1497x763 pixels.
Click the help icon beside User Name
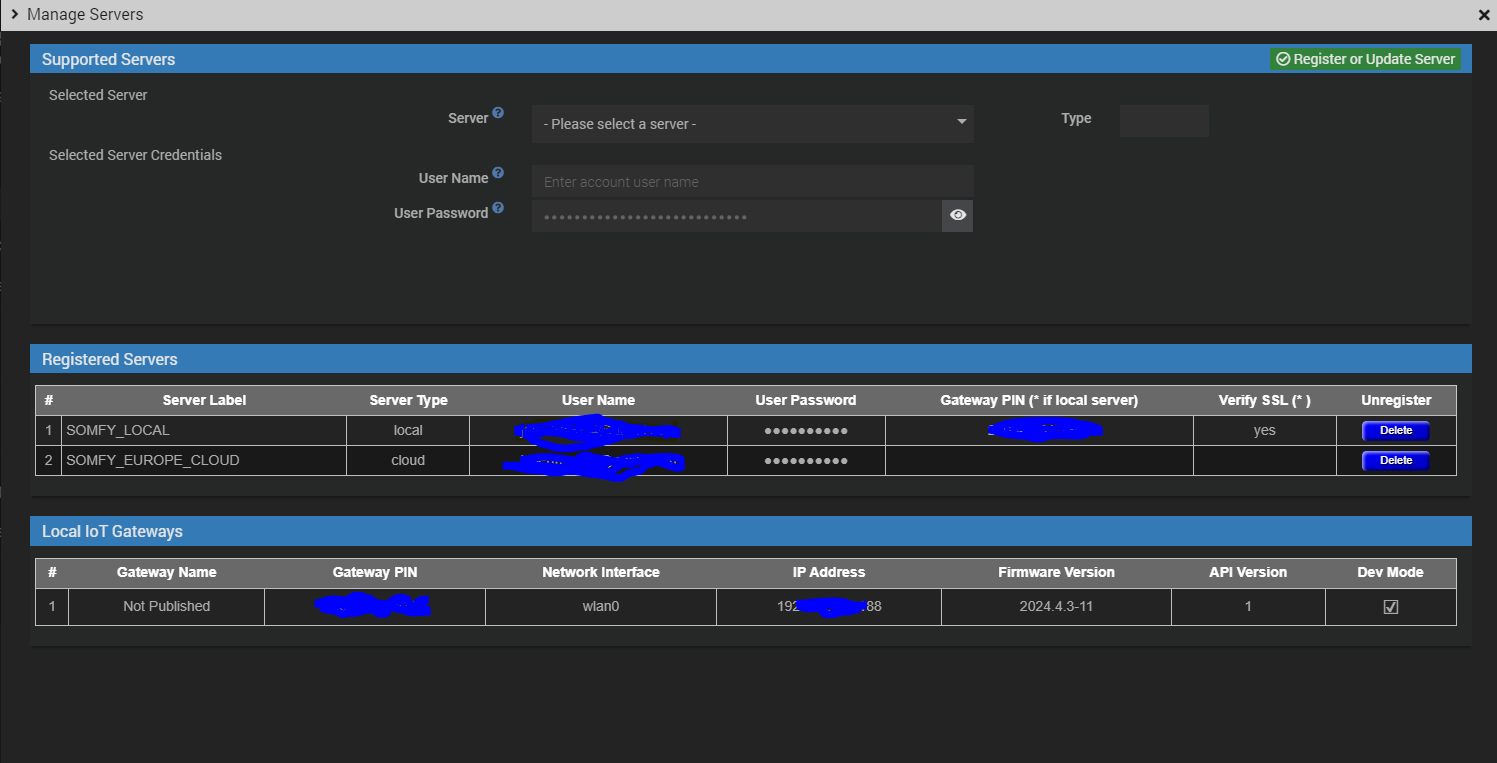click(498, 173)
